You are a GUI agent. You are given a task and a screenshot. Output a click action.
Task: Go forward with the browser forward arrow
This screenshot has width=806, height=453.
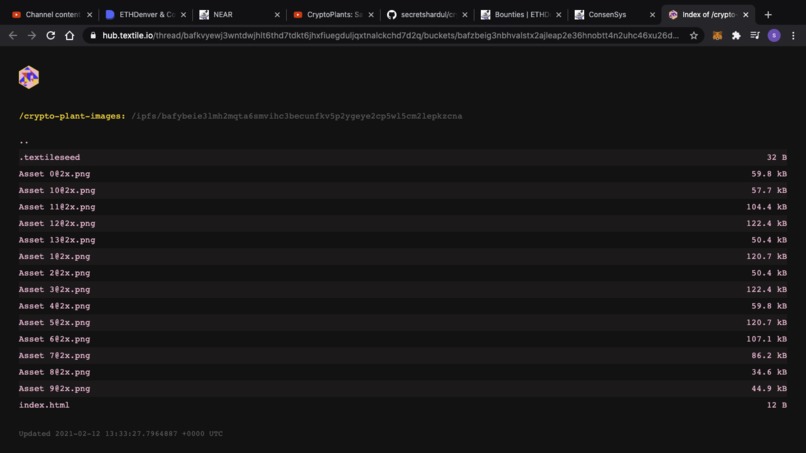(32, 35)
